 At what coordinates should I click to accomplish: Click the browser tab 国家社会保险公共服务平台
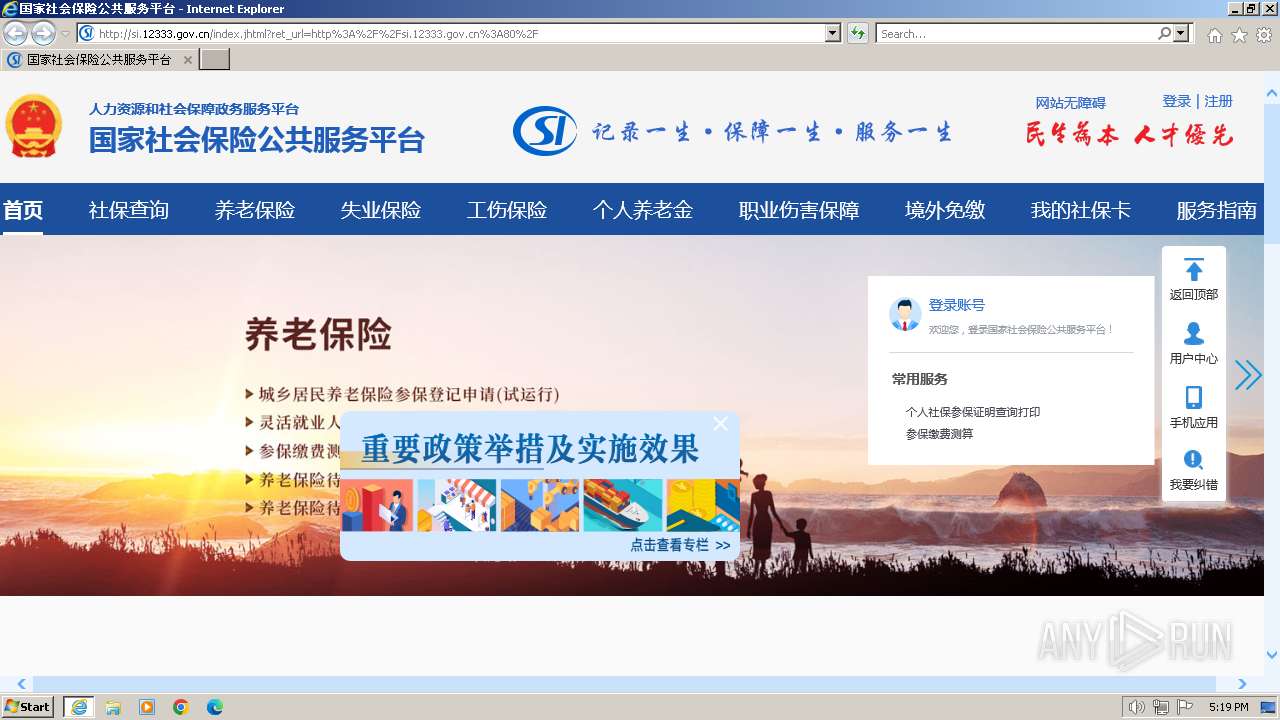(99, 60)
